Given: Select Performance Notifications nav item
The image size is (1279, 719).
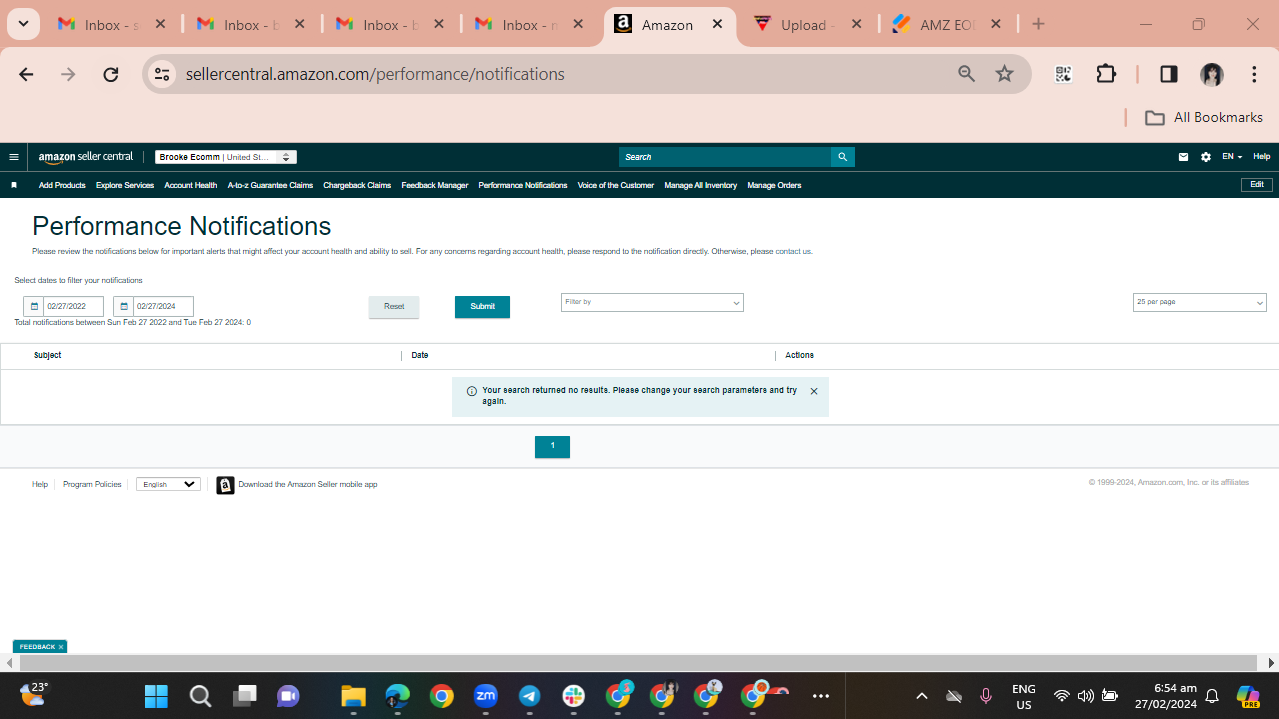Looking at the screenshot, I should (x=523, y=185).
